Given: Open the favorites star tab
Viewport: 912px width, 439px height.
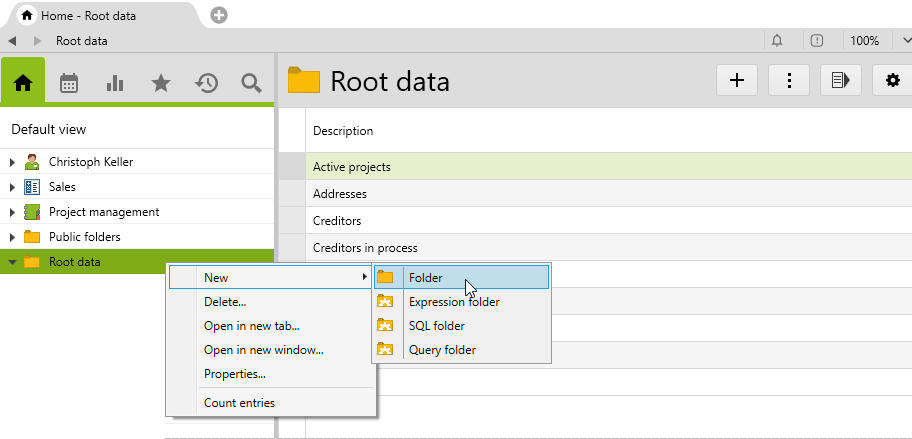Looking at the screenshot, I should [x=160, y=83].
